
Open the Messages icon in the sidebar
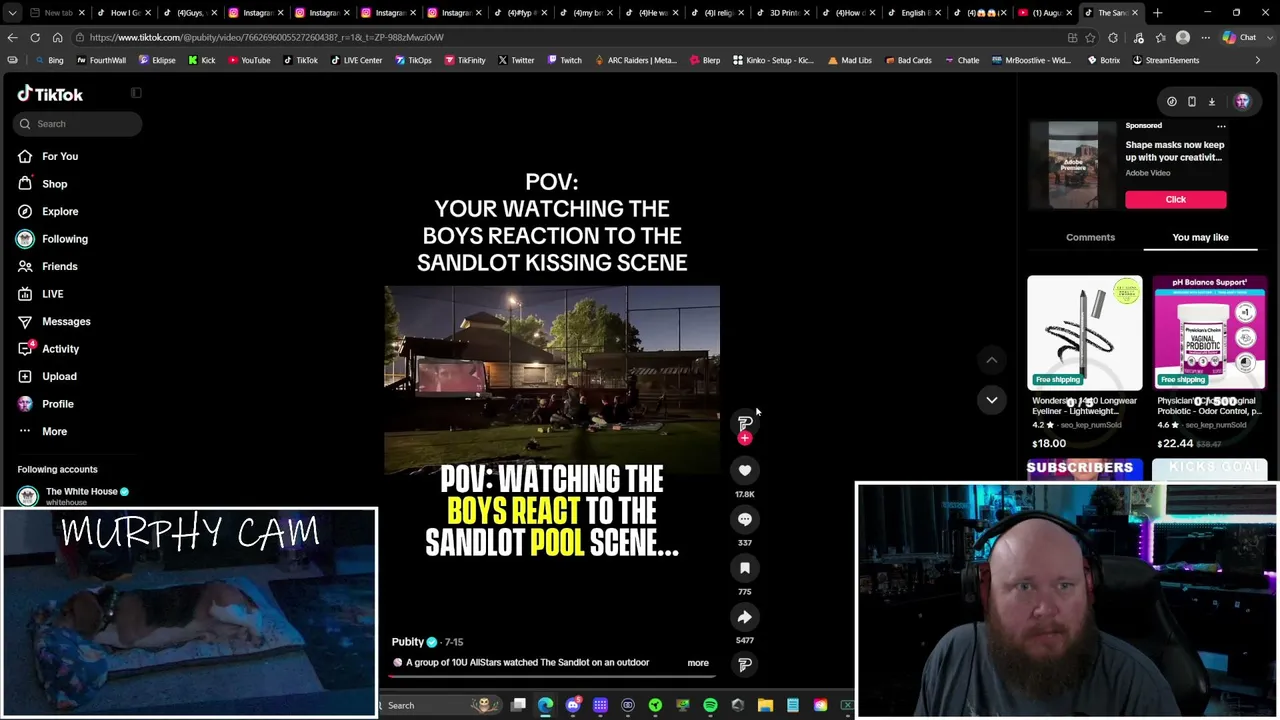(25, 321)
